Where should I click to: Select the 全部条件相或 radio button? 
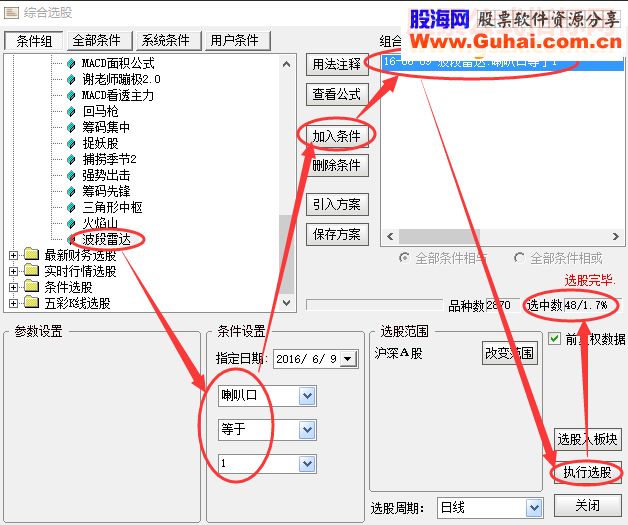click(x=519, y=258)
